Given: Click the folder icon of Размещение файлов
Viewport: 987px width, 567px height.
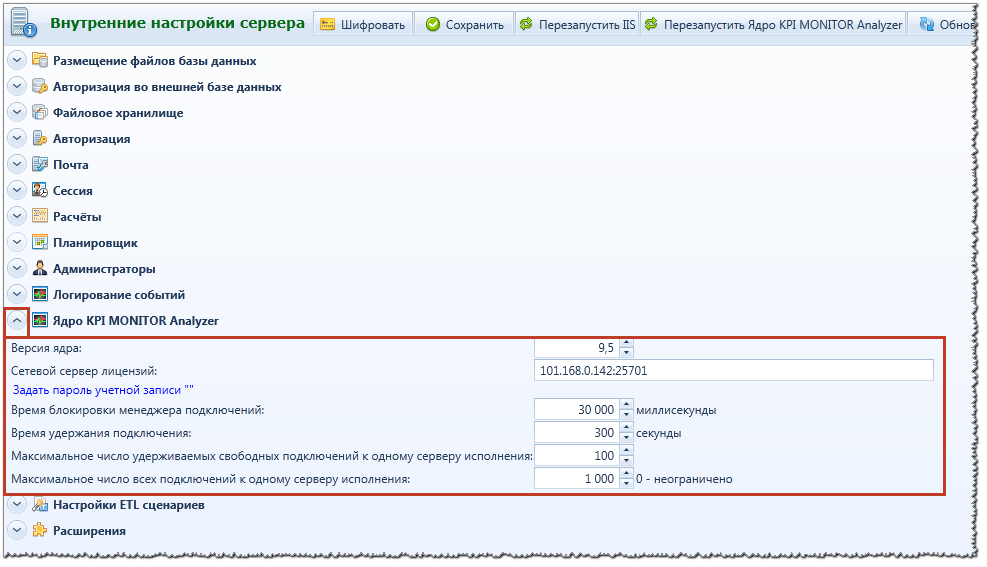Looking at the screenshot, I should click(40, 60).
